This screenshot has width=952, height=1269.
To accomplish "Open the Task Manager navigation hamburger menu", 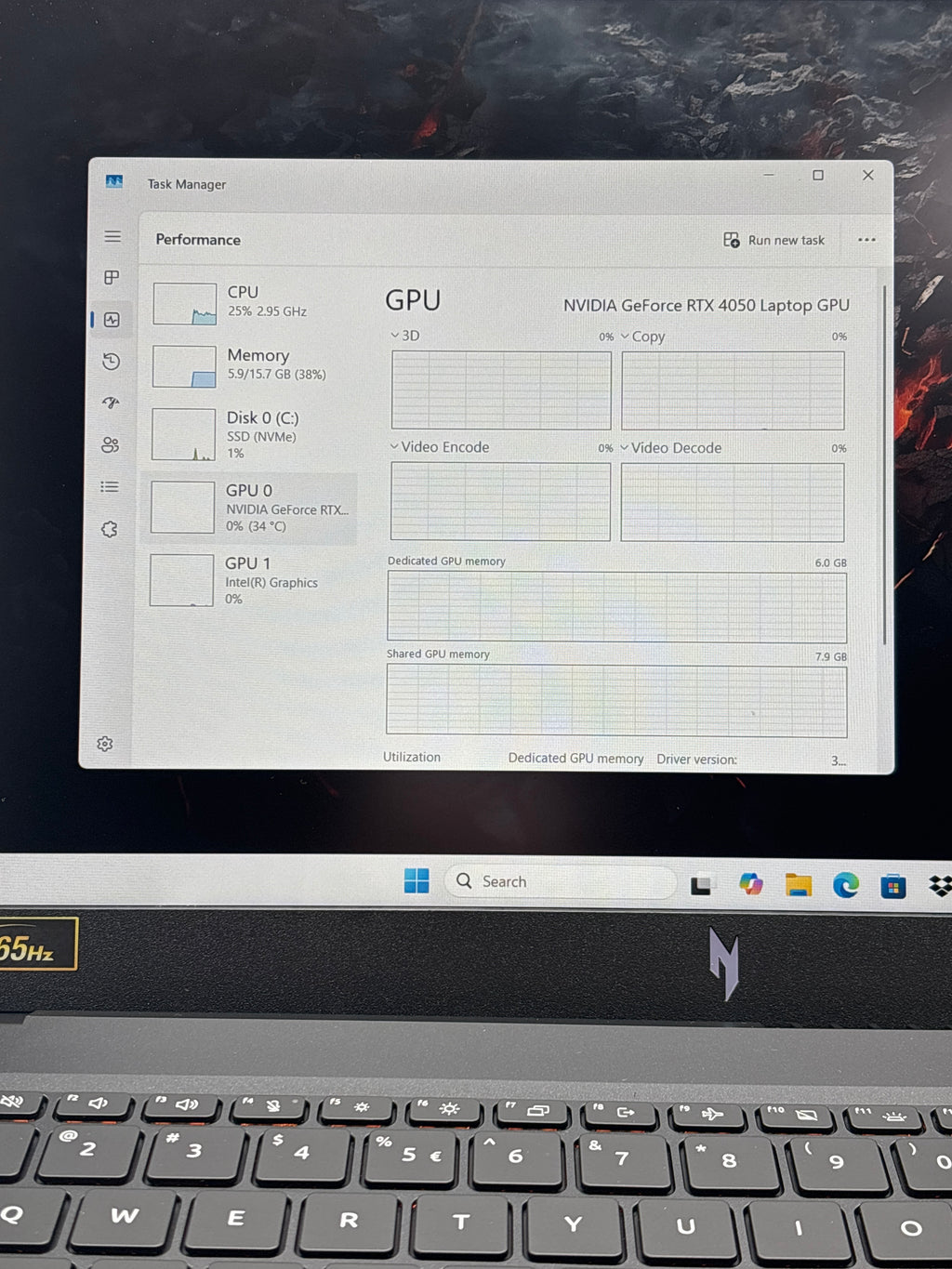I will point(112,237).
